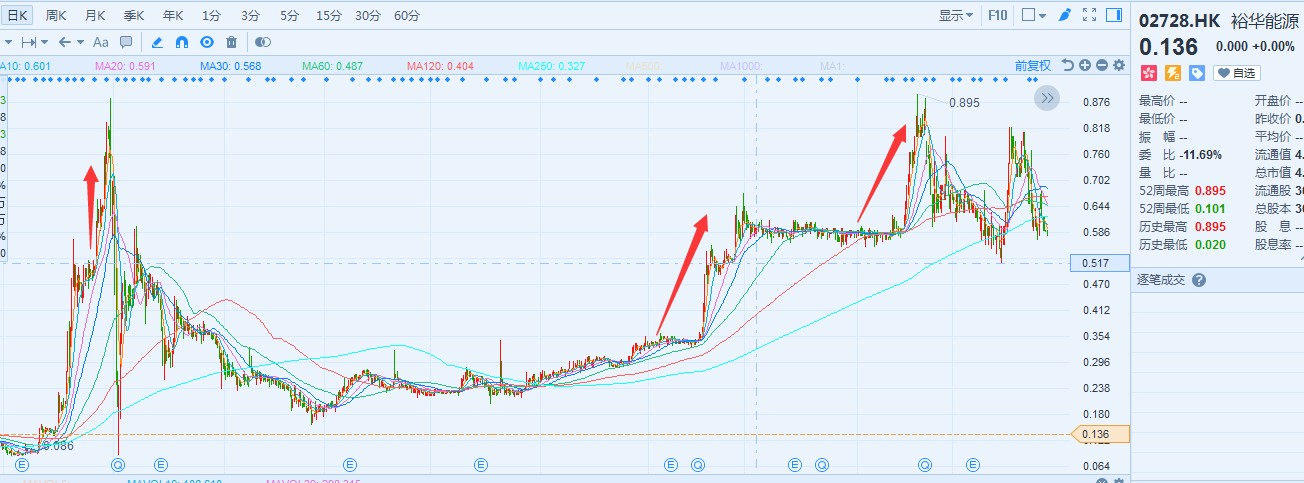Click 前复权 price adjustment link

(x=1033, y=65)
